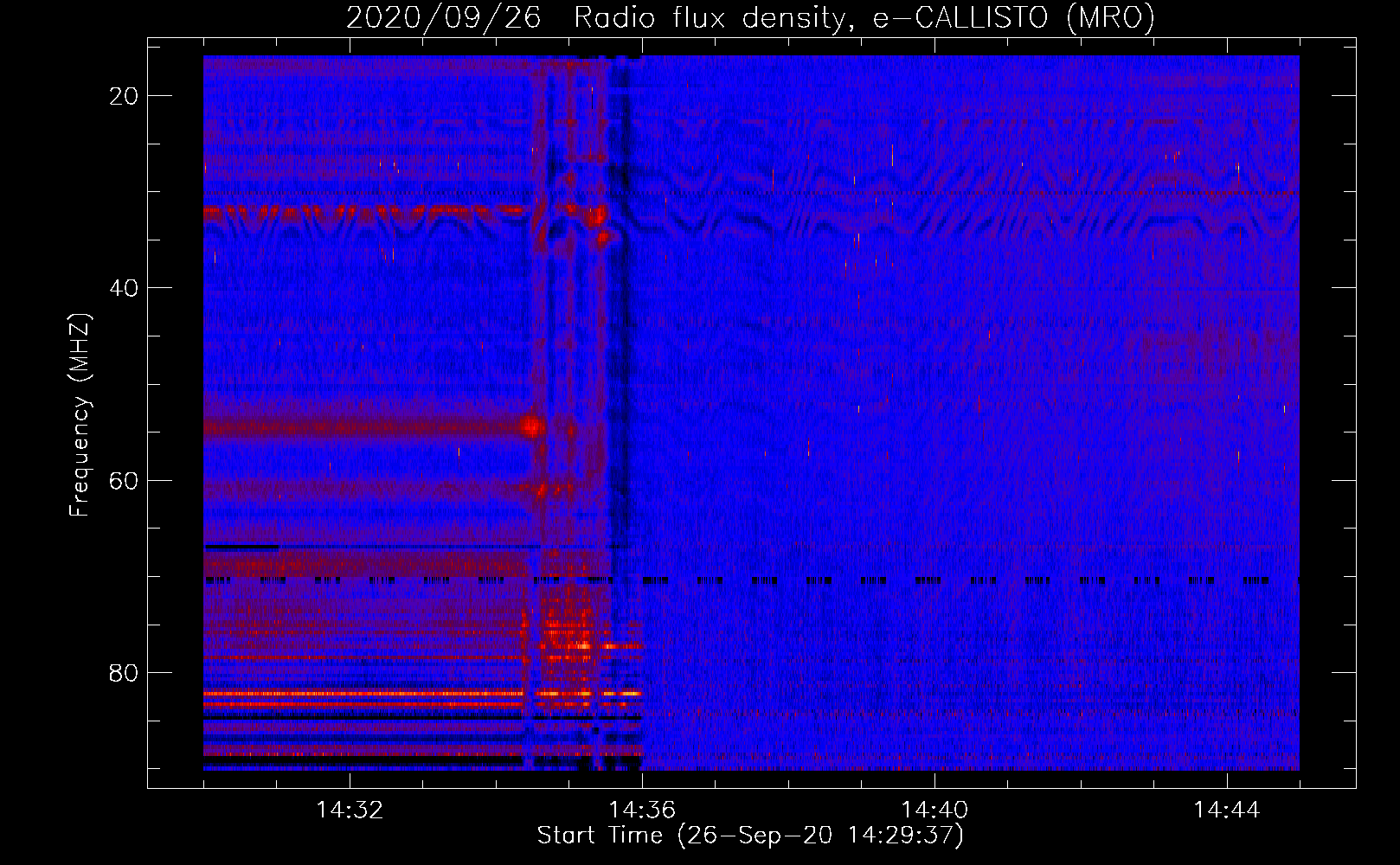Click the 14:32 time tick label

(x=350, y=811)
